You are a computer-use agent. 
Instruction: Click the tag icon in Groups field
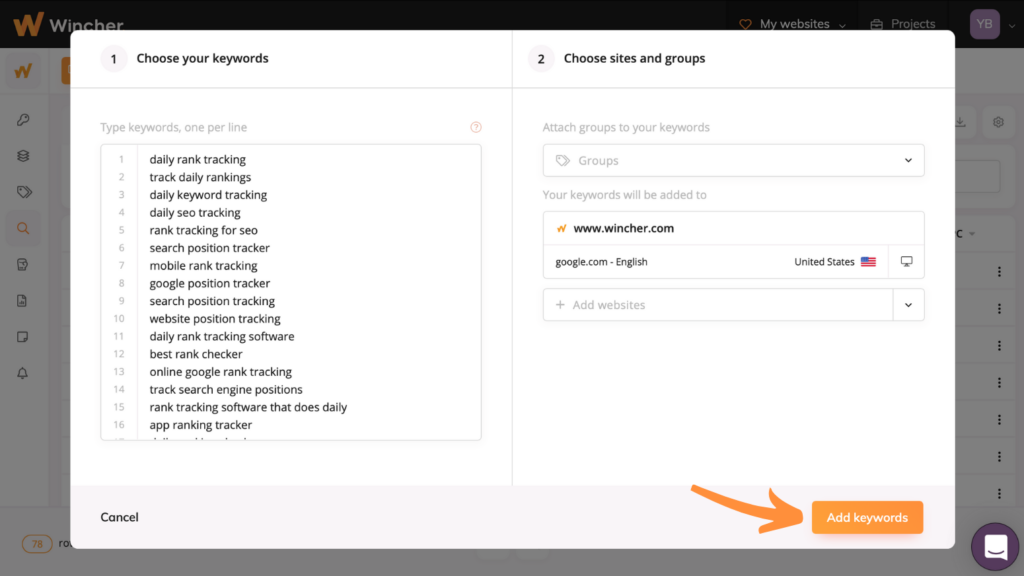tap(562, 161)
